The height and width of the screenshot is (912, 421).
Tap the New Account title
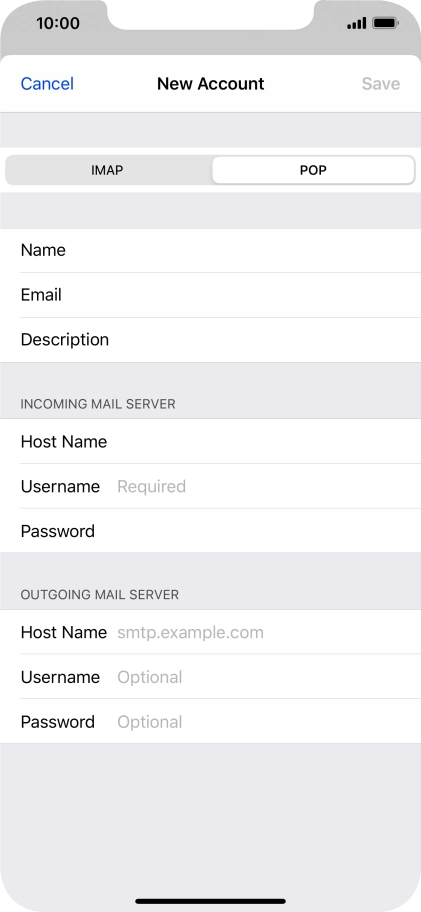tap(210, 84)
